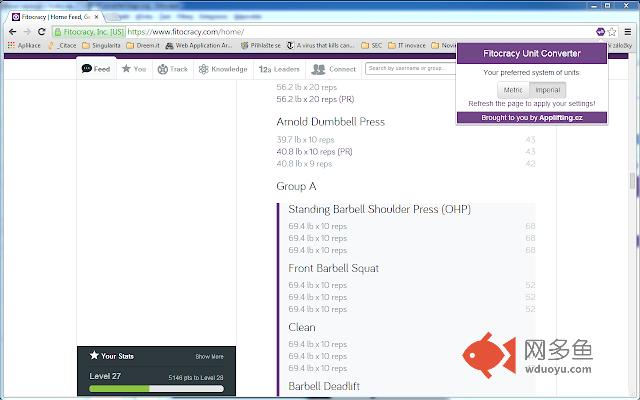Open the Apps shortcut in bookmarks bar

pyautogui.click(x=24, y=45)
